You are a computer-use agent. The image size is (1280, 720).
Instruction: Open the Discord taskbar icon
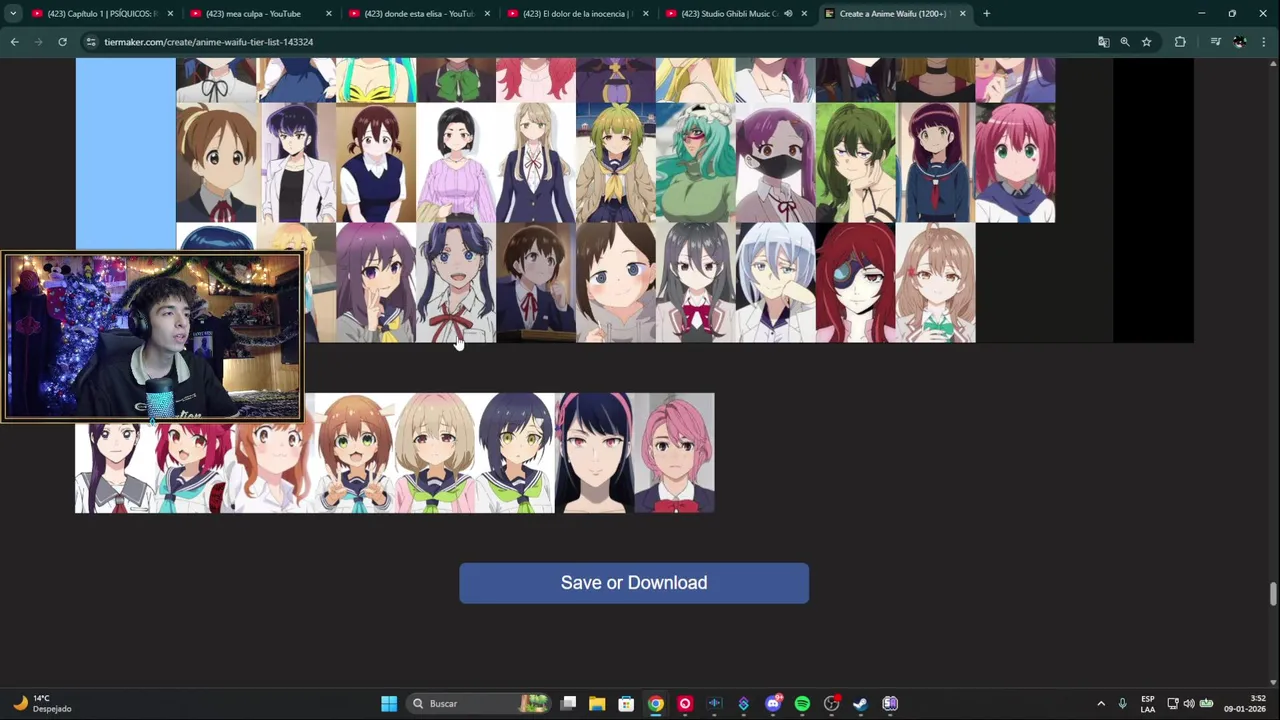pyautogui.click(x=772, y=704)
